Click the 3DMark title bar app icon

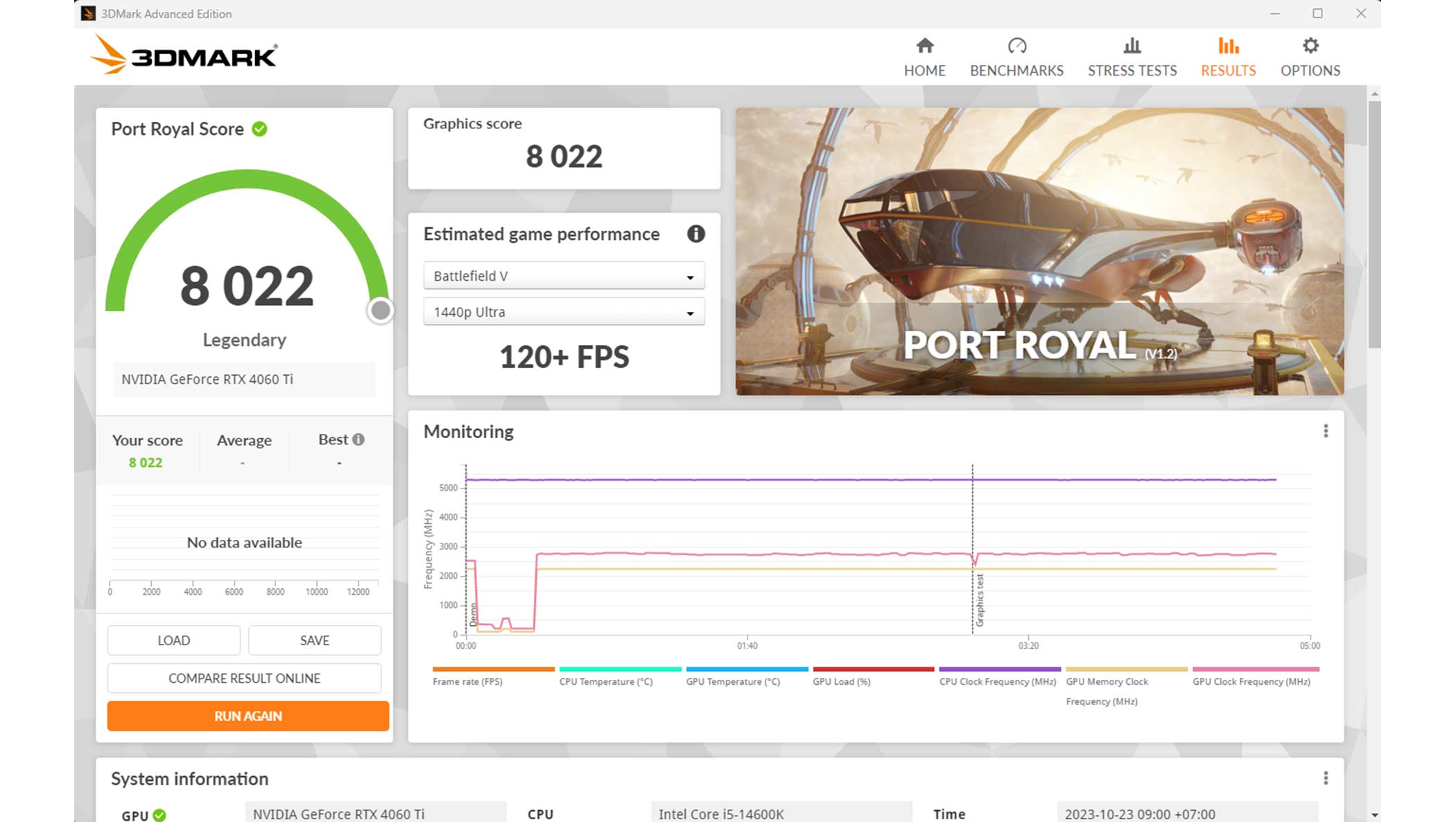[x=88, y=13]
